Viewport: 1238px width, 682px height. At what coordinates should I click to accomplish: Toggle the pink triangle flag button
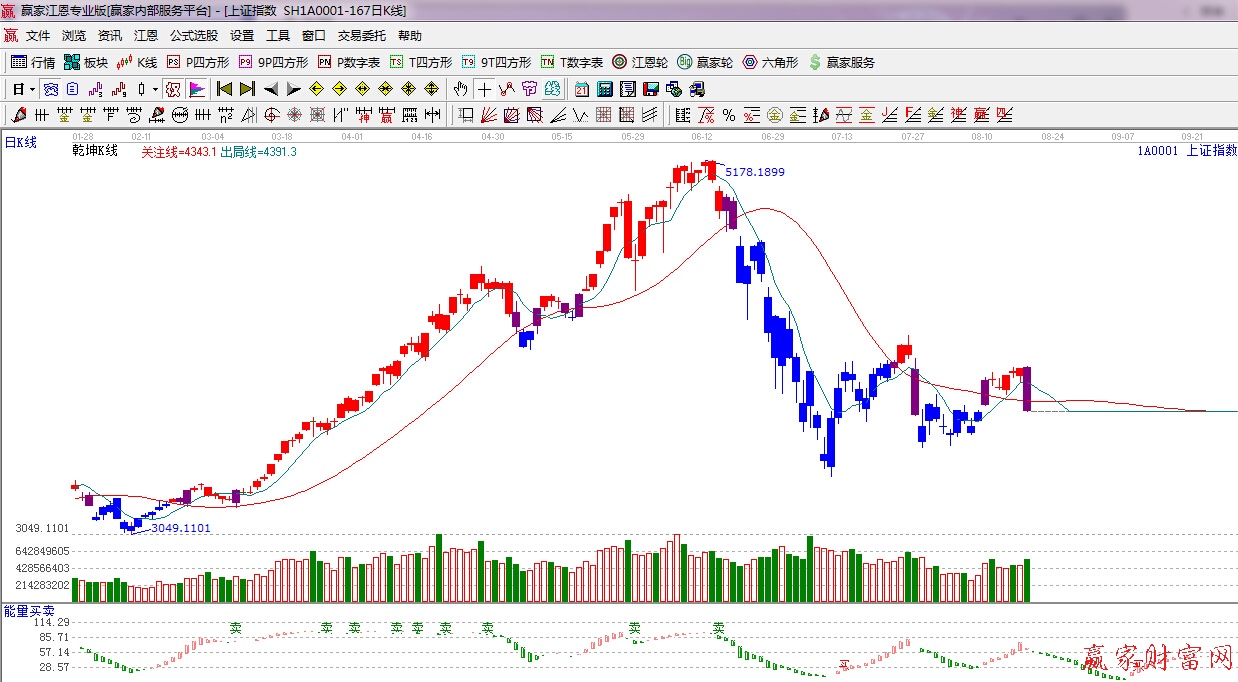click(x=196, y=89)
